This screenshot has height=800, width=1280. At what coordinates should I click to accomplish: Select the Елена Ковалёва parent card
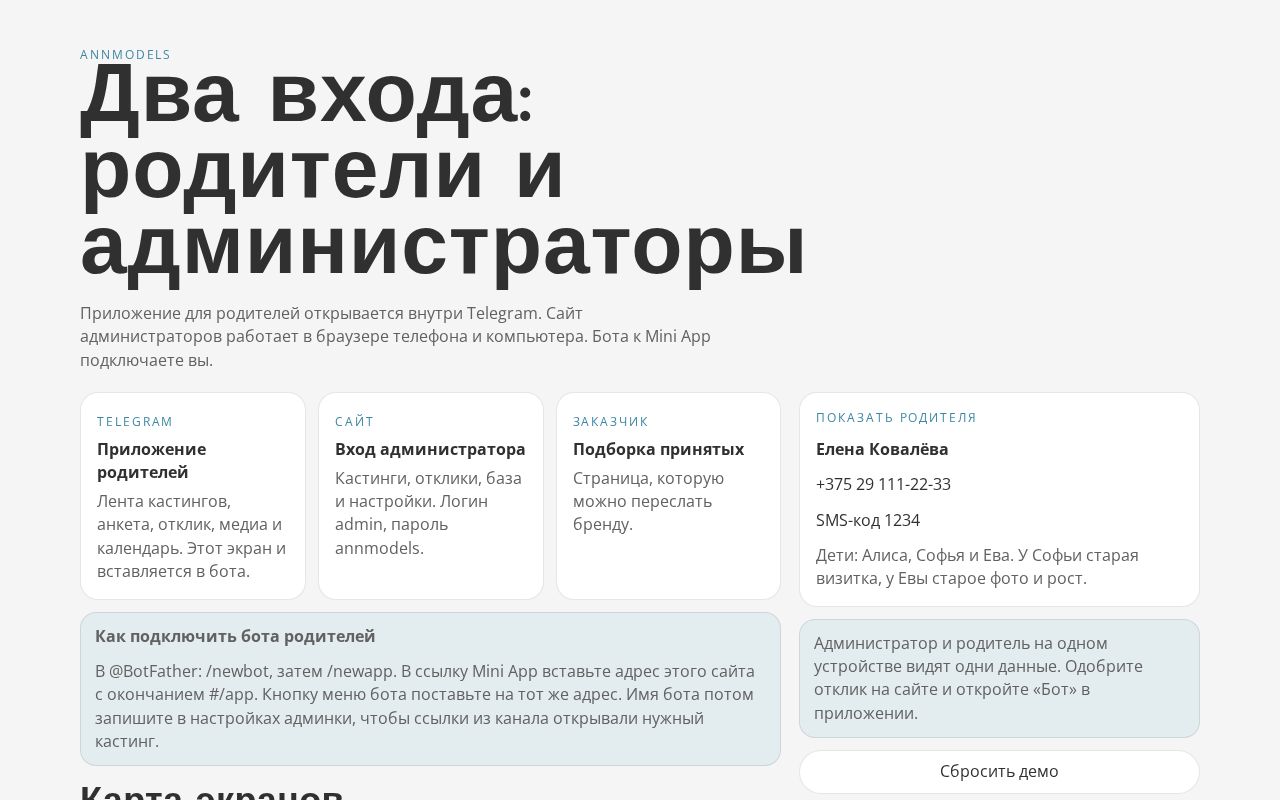[999, 499]
